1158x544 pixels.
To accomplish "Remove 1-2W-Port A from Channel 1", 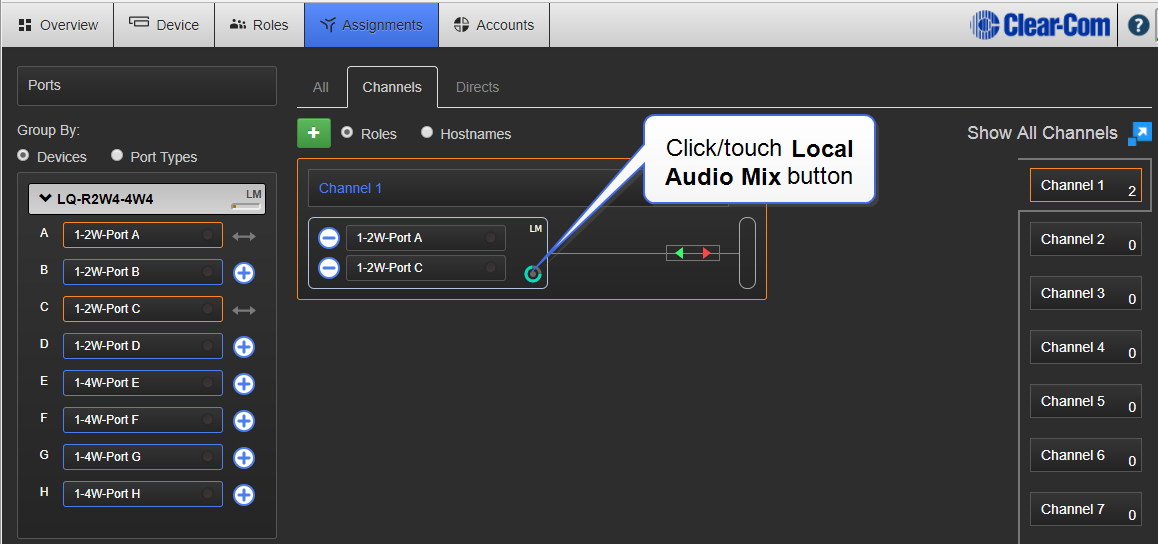I will pyautogui.click(x=328, y=238).
